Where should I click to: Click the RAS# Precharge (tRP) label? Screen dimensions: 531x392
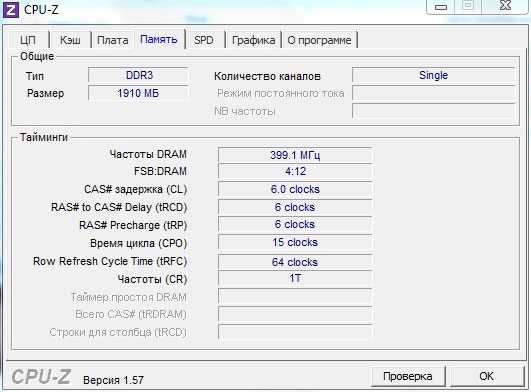pyautogui.click(x=133, y=225)
